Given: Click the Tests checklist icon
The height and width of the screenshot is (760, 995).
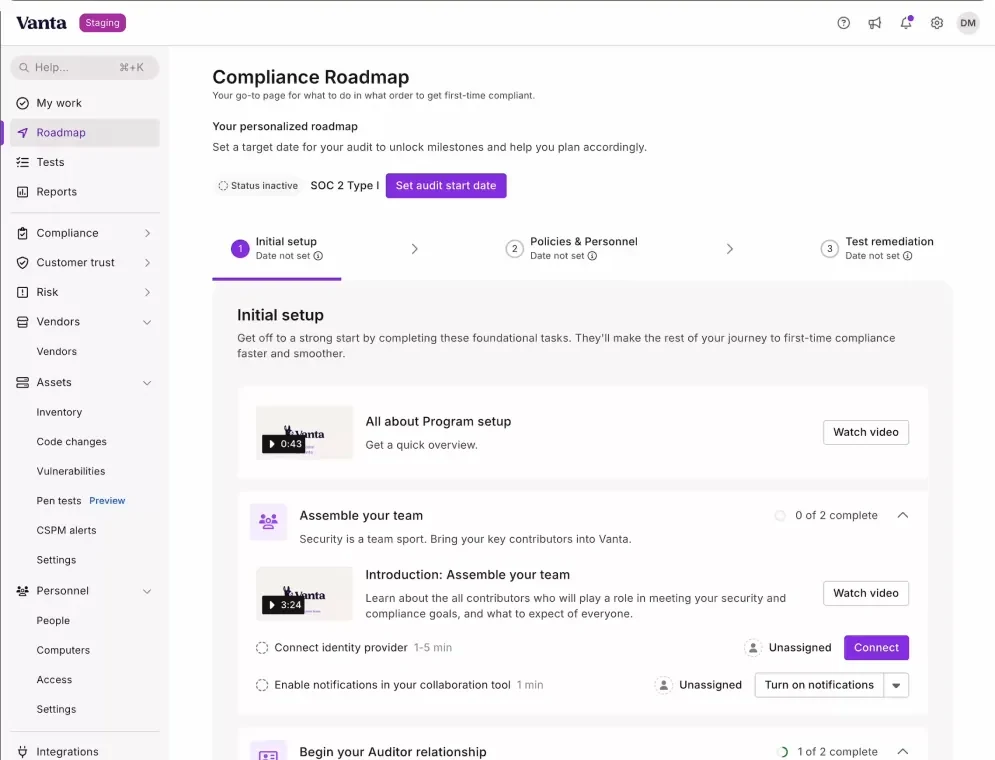Looking at the screenshot, I should click(x=22, y=162).
